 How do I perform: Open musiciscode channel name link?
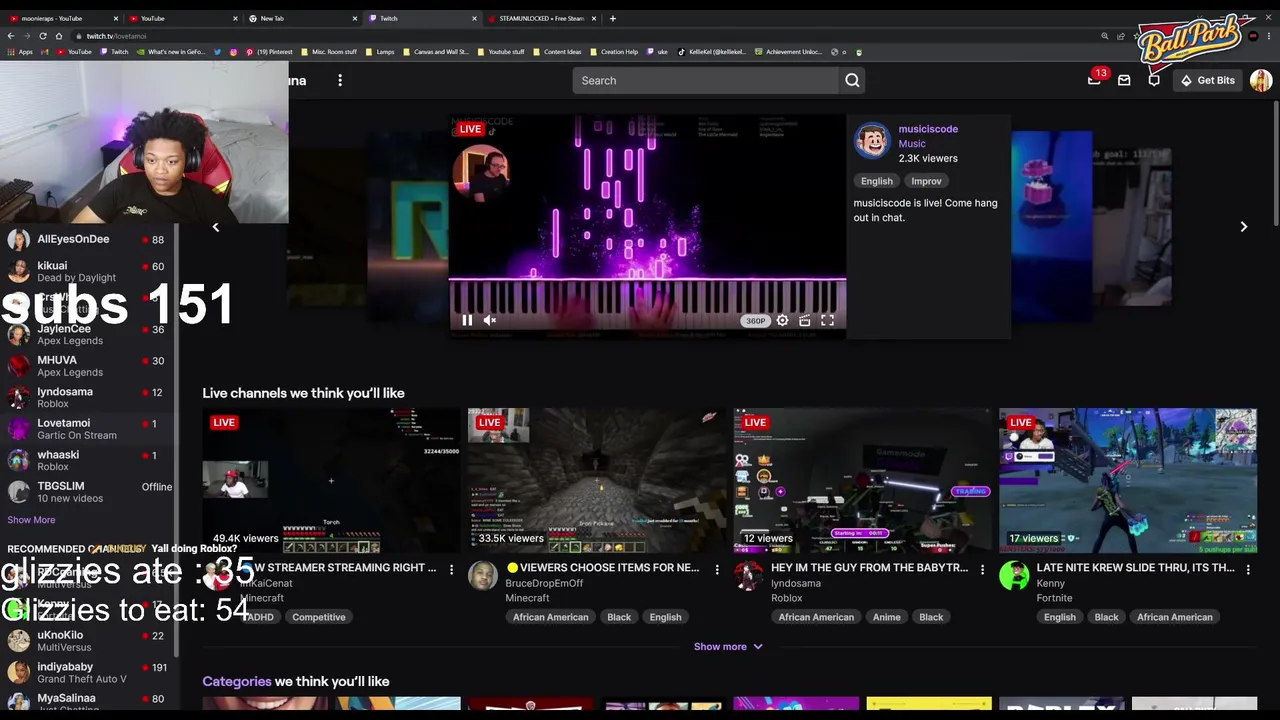pyautogui.click(x=928, y=129)
